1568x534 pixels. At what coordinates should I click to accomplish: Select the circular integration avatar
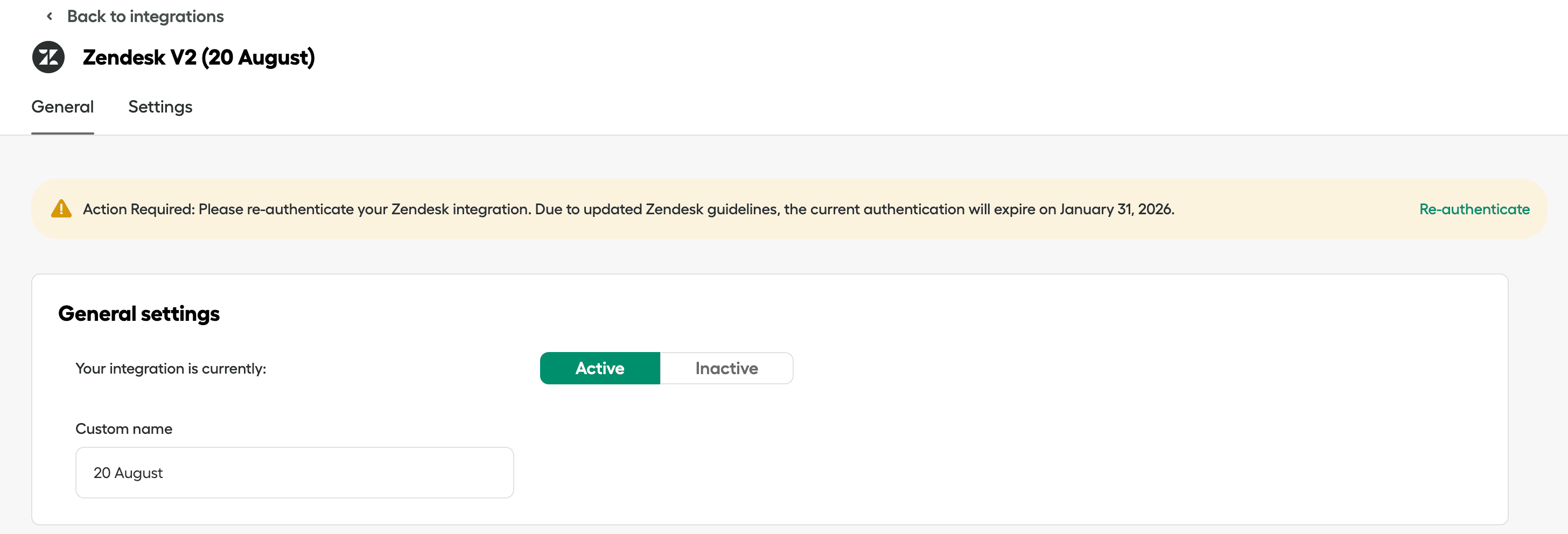point(47,57)
